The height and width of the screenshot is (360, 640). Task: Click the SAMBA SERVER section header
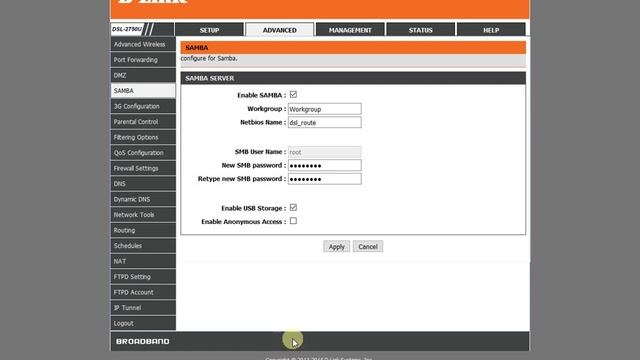click(x=353, y=78)
